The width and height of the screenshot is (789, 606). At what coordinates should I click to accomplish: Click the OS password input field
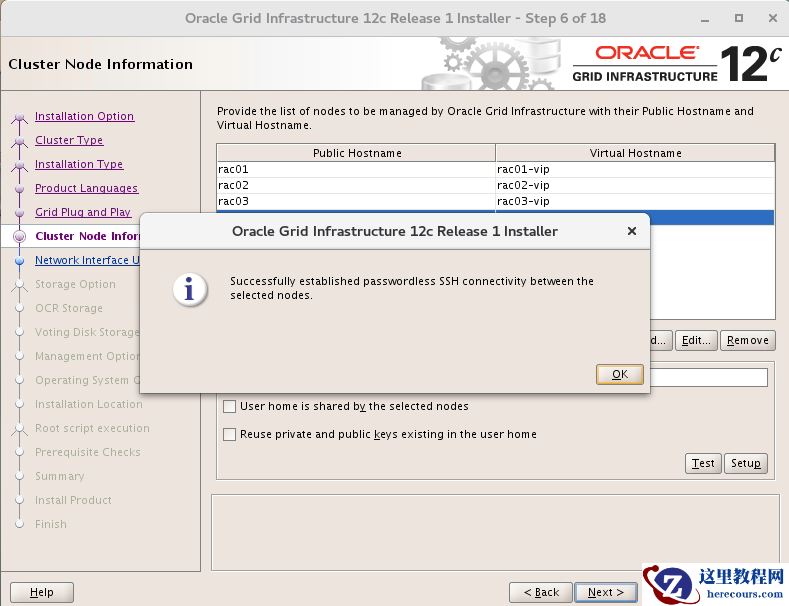click(x=708, y=377)
